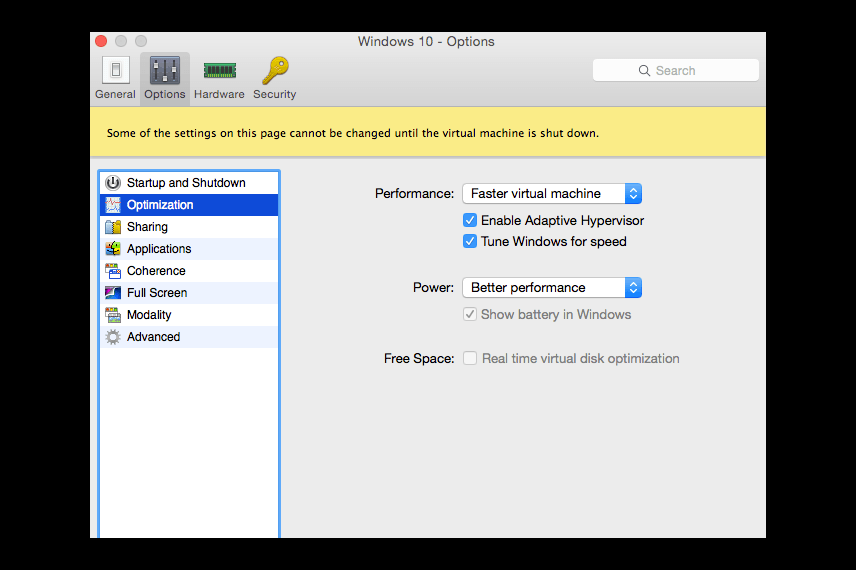Select the Hardware memory chip icon

point(219,70)
